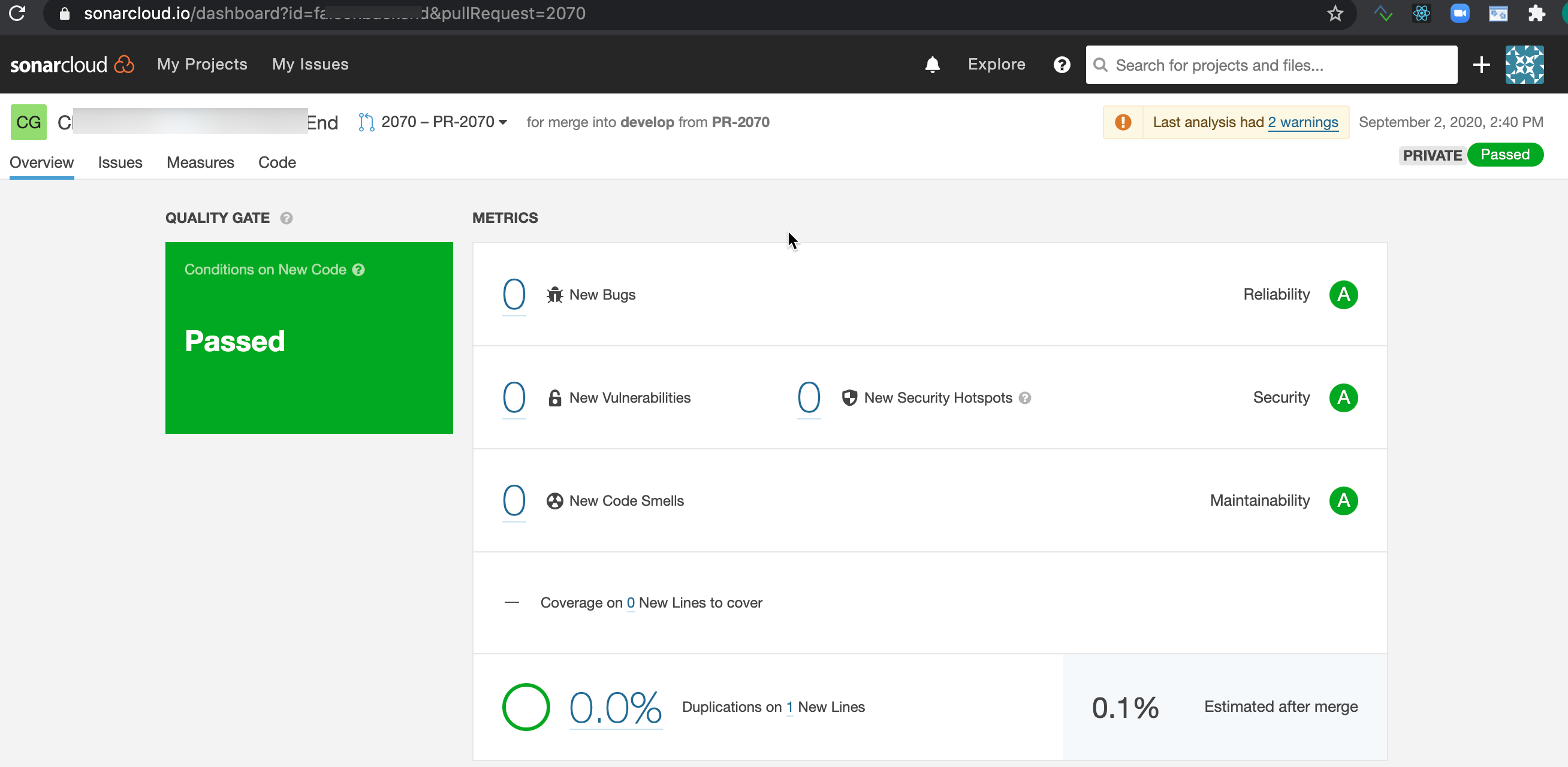Click the Conditions on New Code help icon
1568x767 pixels.
click(x=358, y=270)
